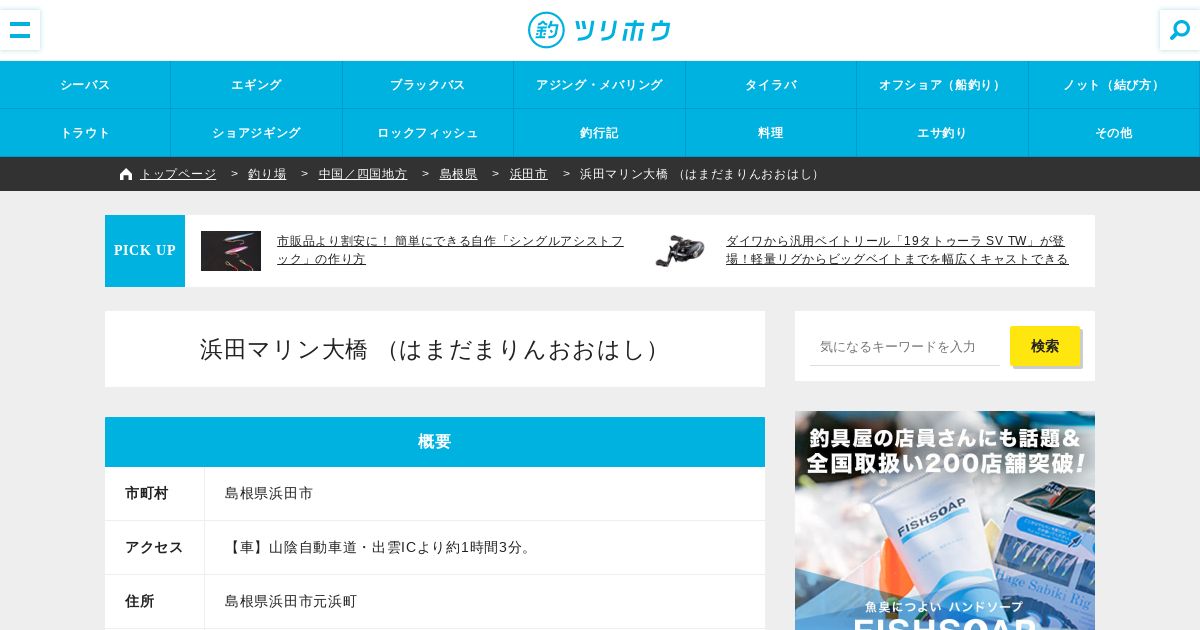Open the hamburger menu icon
Screen dimensions: 1200x630
[20, 30]
